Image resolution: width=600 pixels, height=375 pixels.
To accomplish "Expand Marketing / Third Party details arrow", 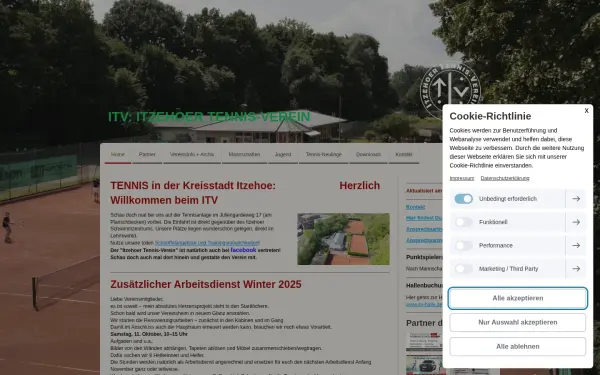I will point(576,269).
